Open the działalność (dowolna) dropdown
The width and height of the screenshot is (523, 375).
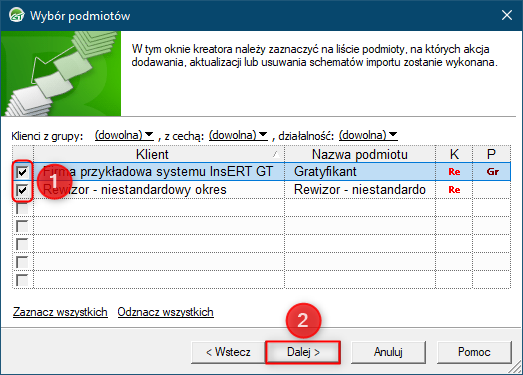click(368, 135)
